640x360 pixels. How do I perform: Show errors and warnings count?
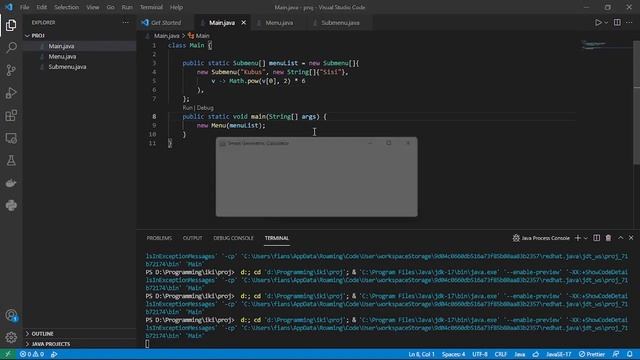[32, 354]
